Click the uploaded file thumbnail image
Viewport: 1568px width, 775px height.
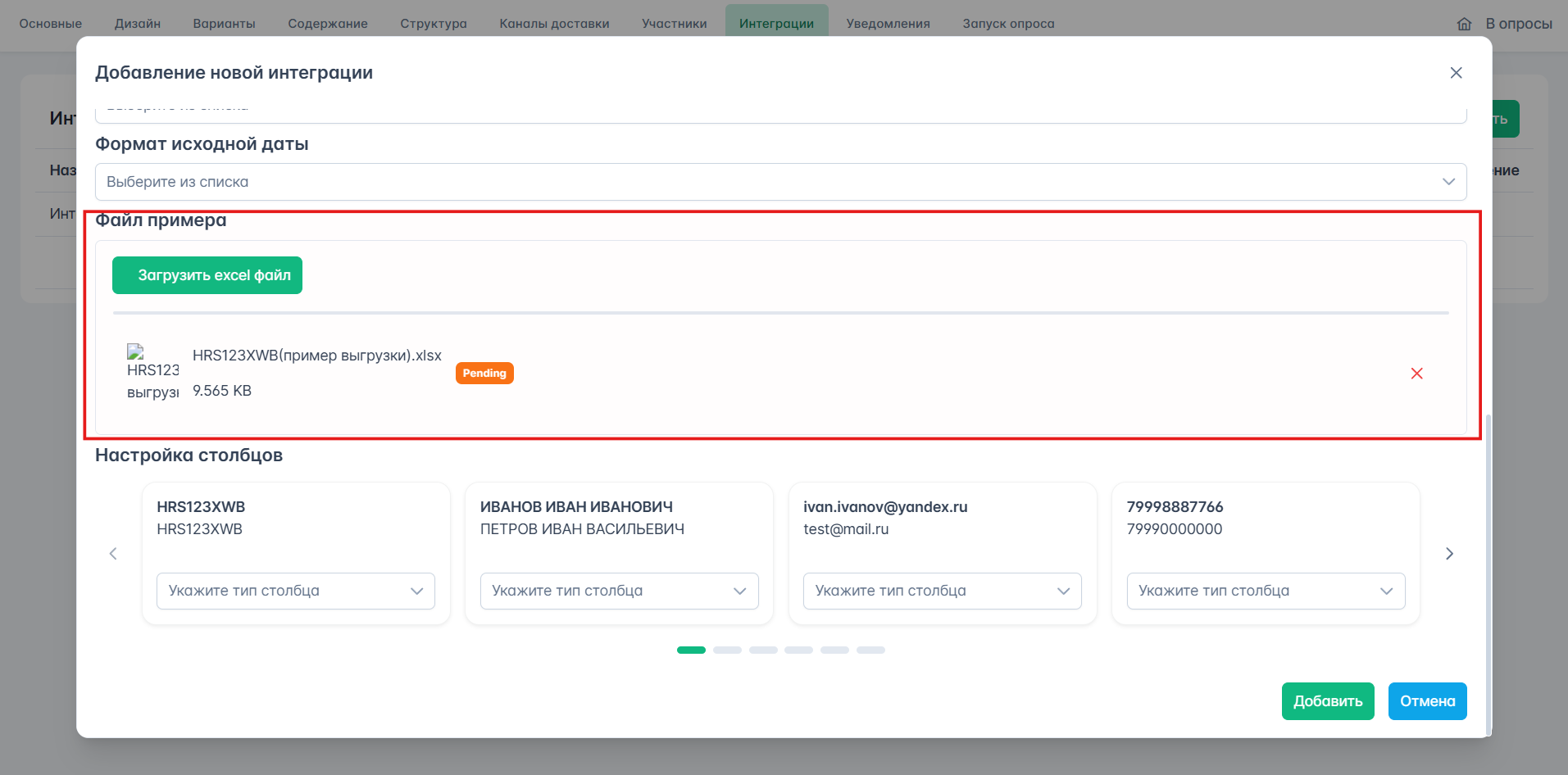point(152,373)
